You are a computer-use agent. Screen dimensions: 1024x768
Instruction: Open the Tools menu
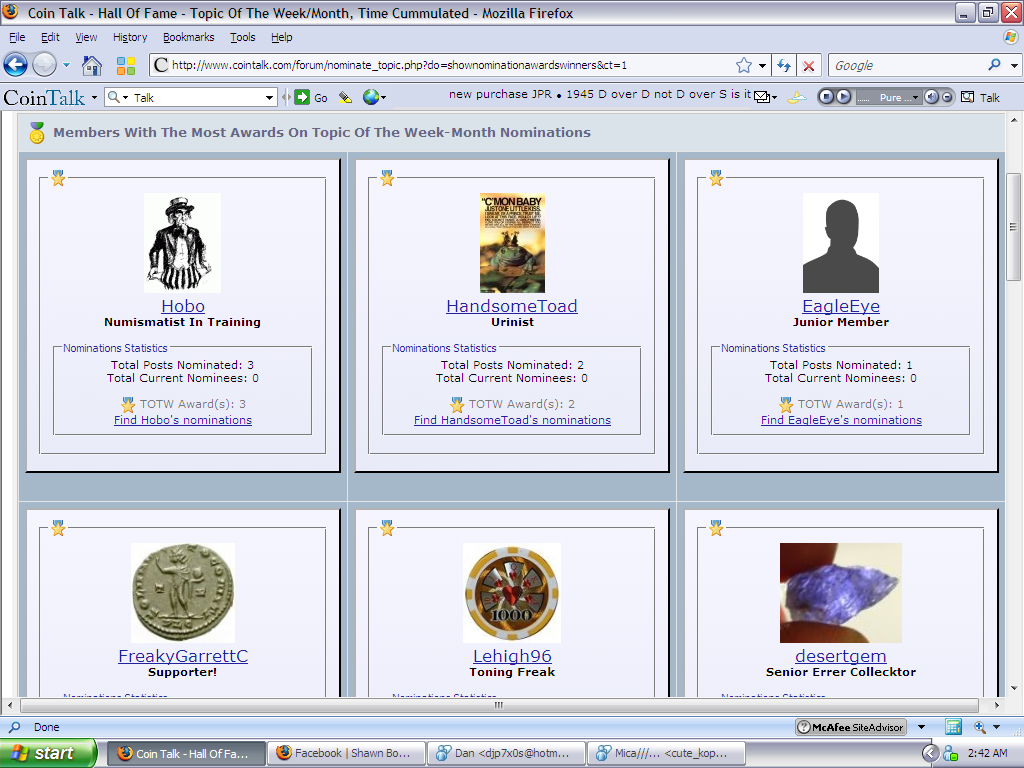coord(242,37)
